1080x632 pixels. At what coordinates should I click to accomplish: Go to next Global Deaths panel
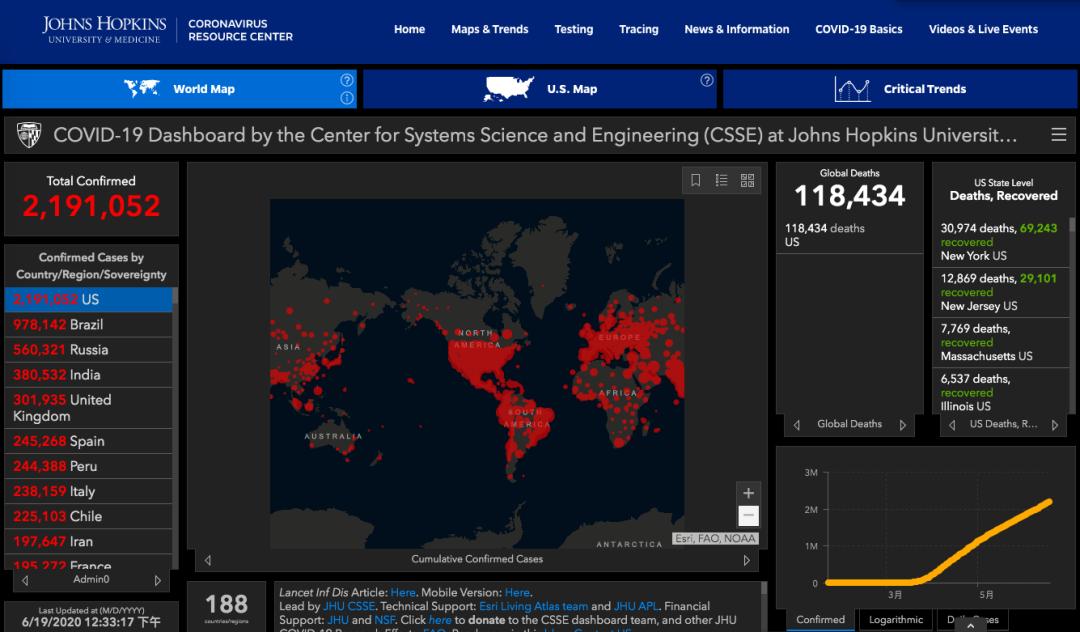point(902,425)
